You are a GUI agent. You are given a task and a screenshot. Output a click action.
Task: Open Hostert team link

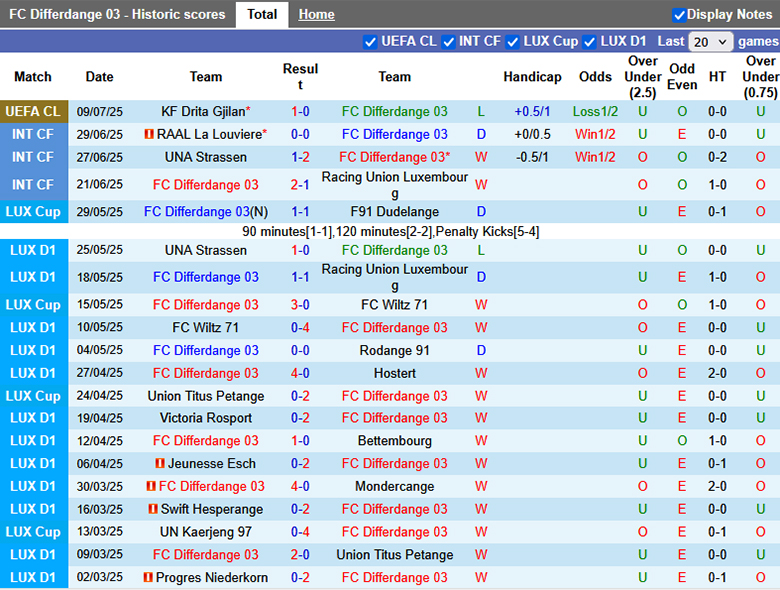point(394,373)
